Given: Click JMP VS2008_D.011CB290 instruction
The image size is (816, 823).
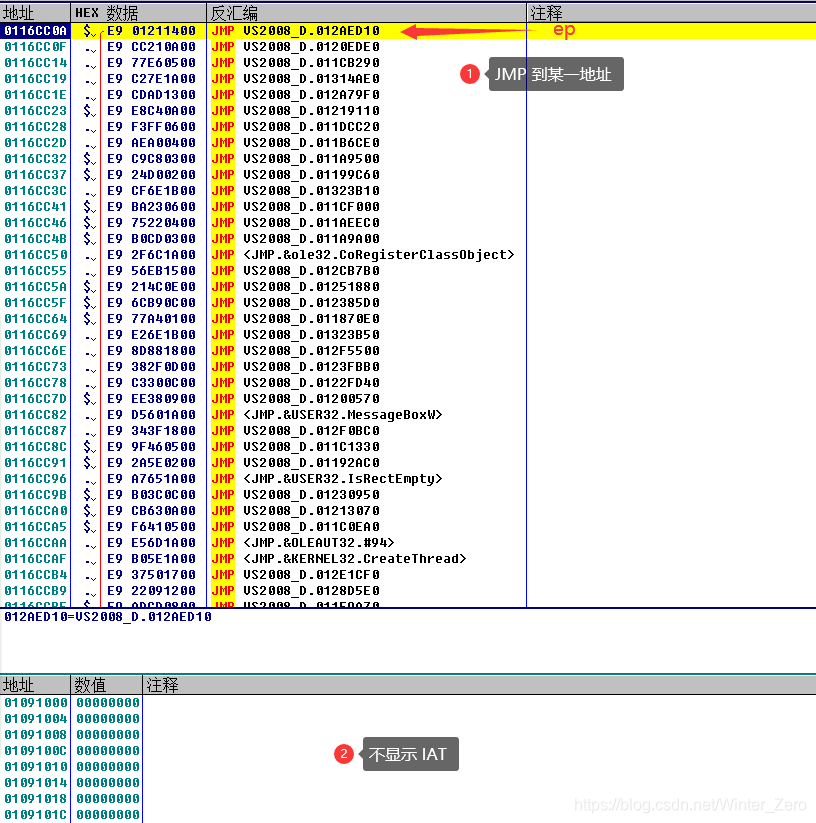Looking at the screenshot, I should [x=295, y=63].
